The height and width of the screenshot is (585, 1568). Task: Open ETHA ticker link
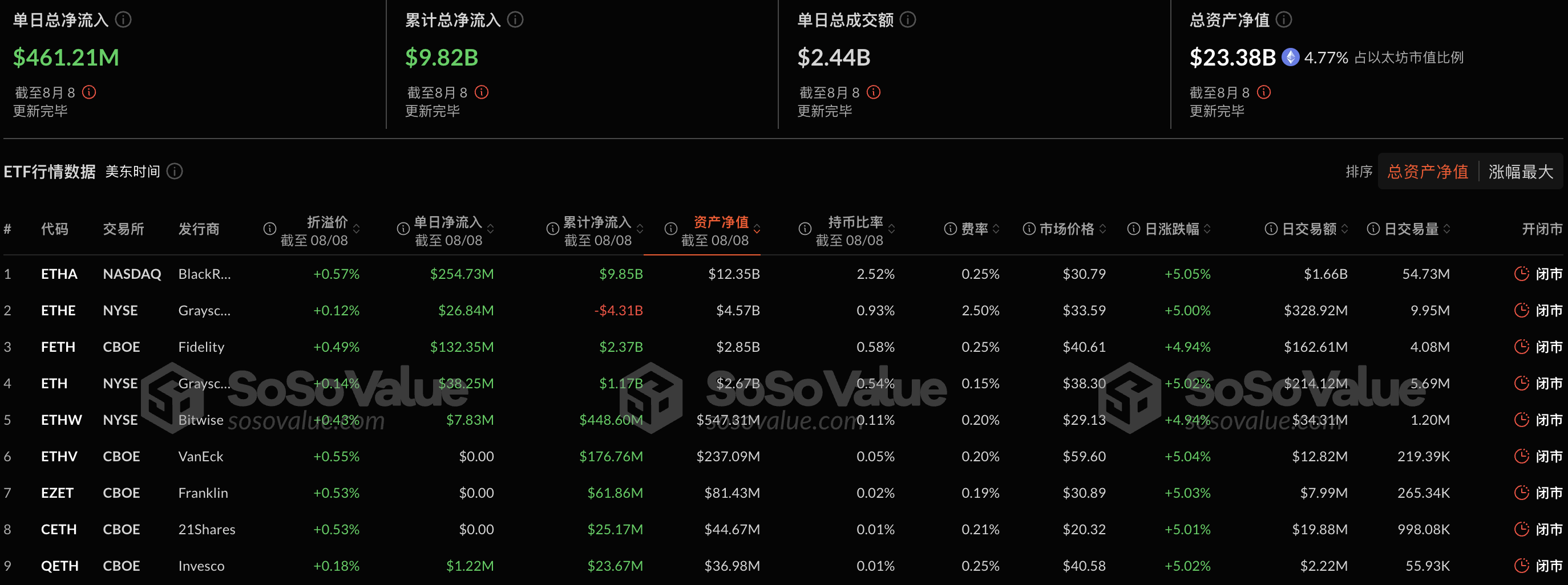59,274
